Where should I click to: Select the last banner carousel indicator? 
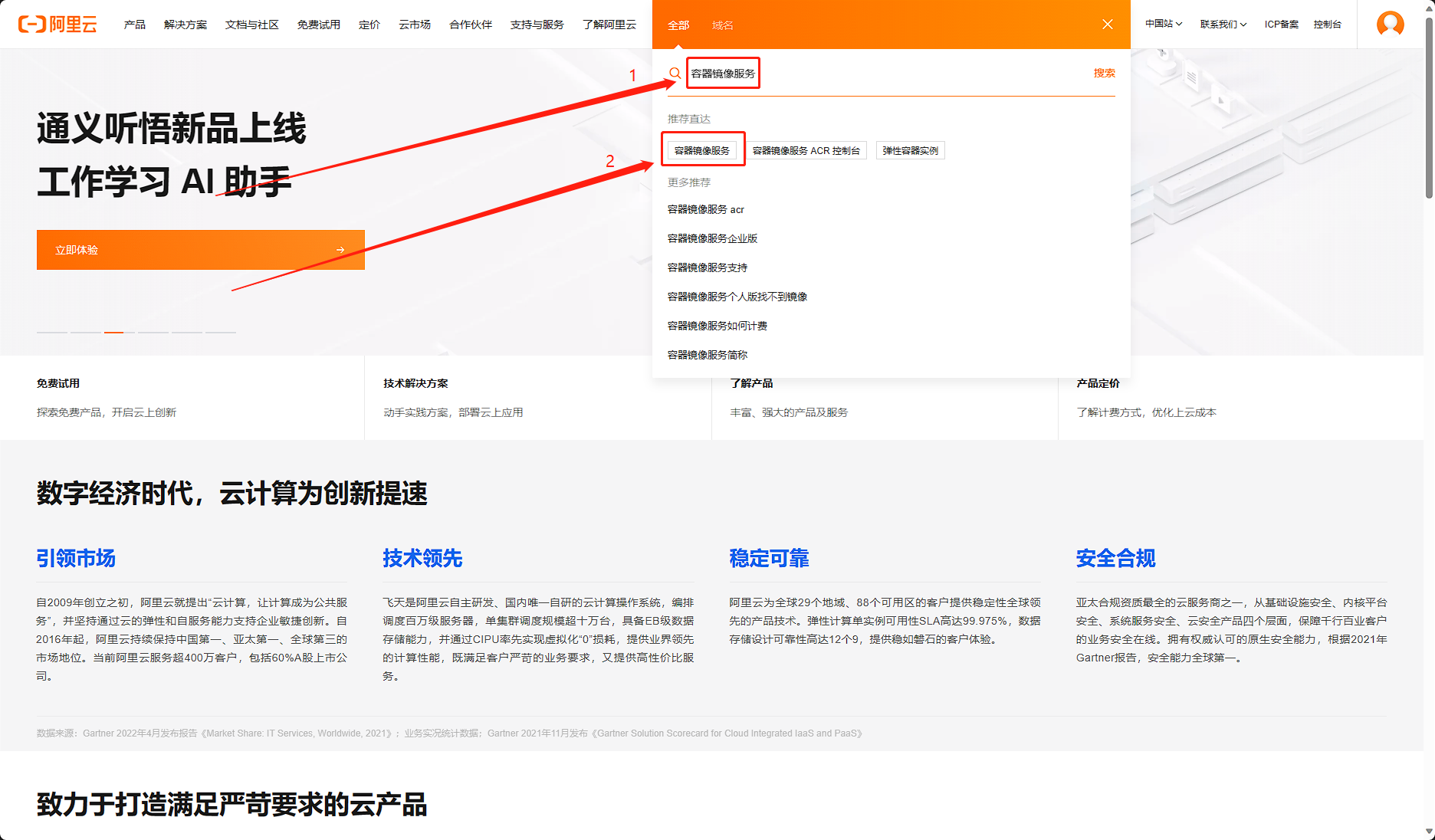click(221, 332)
